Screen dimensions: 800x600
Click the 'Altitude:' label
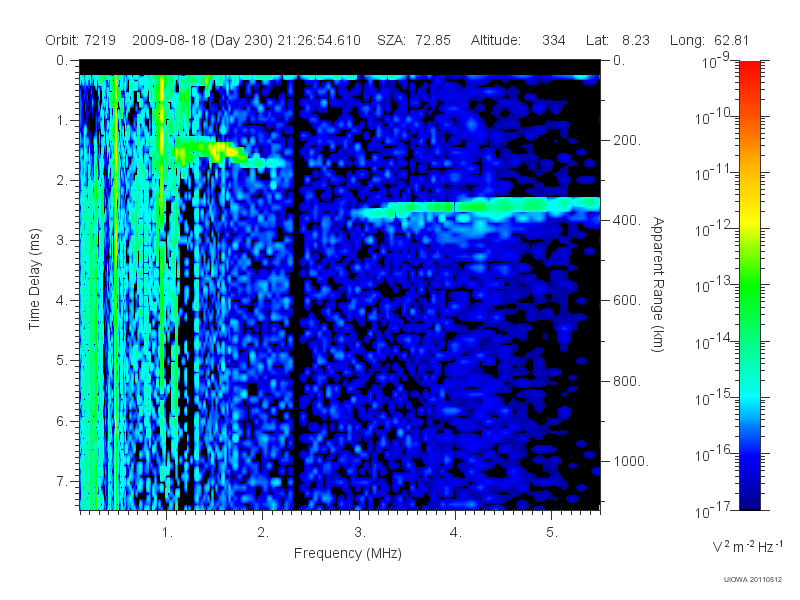(495, 40)
